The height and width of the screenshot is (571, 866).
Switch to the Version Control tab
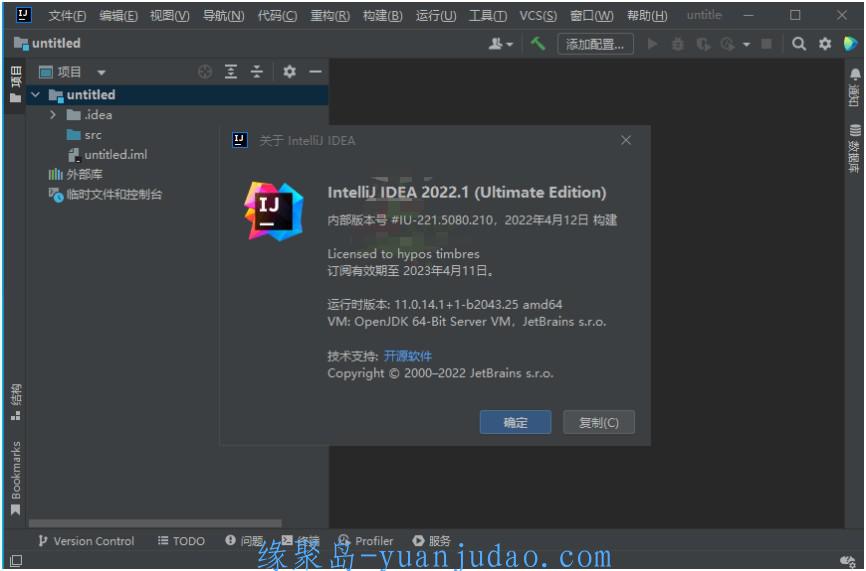coord(86,541)
